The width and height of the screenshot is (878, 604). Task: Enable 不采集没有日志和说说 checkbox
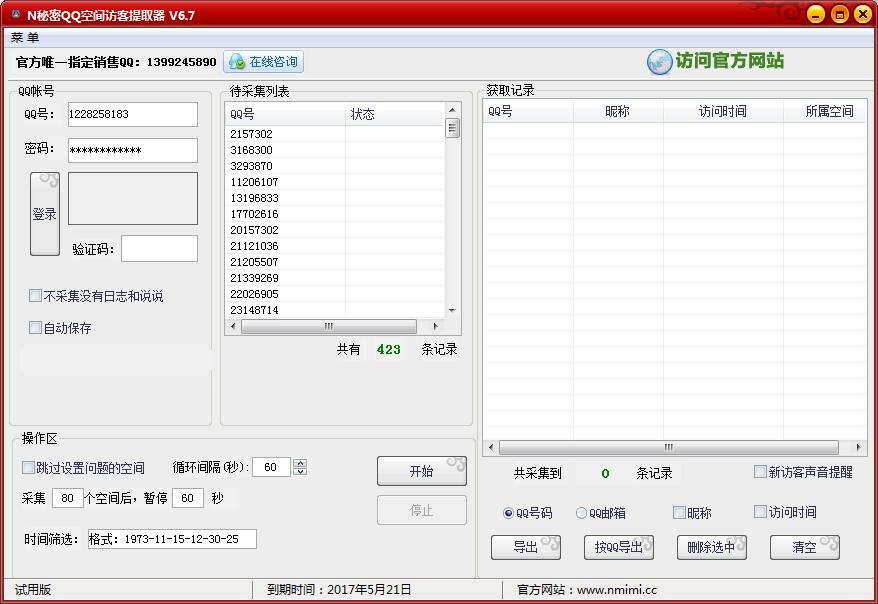(35, 296)
